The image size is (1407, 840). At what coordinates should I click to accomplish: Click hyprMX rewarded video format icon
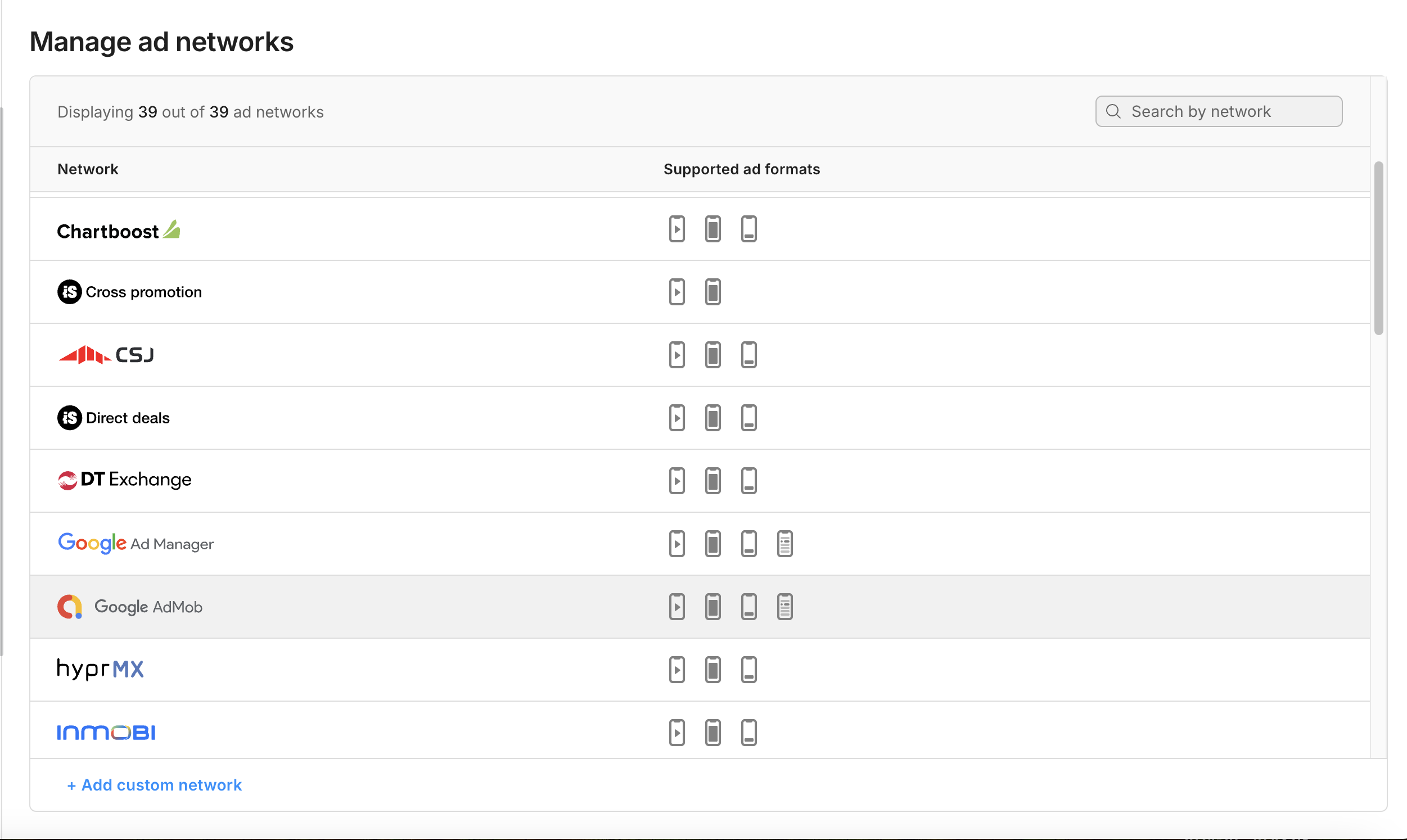point(677,670)
